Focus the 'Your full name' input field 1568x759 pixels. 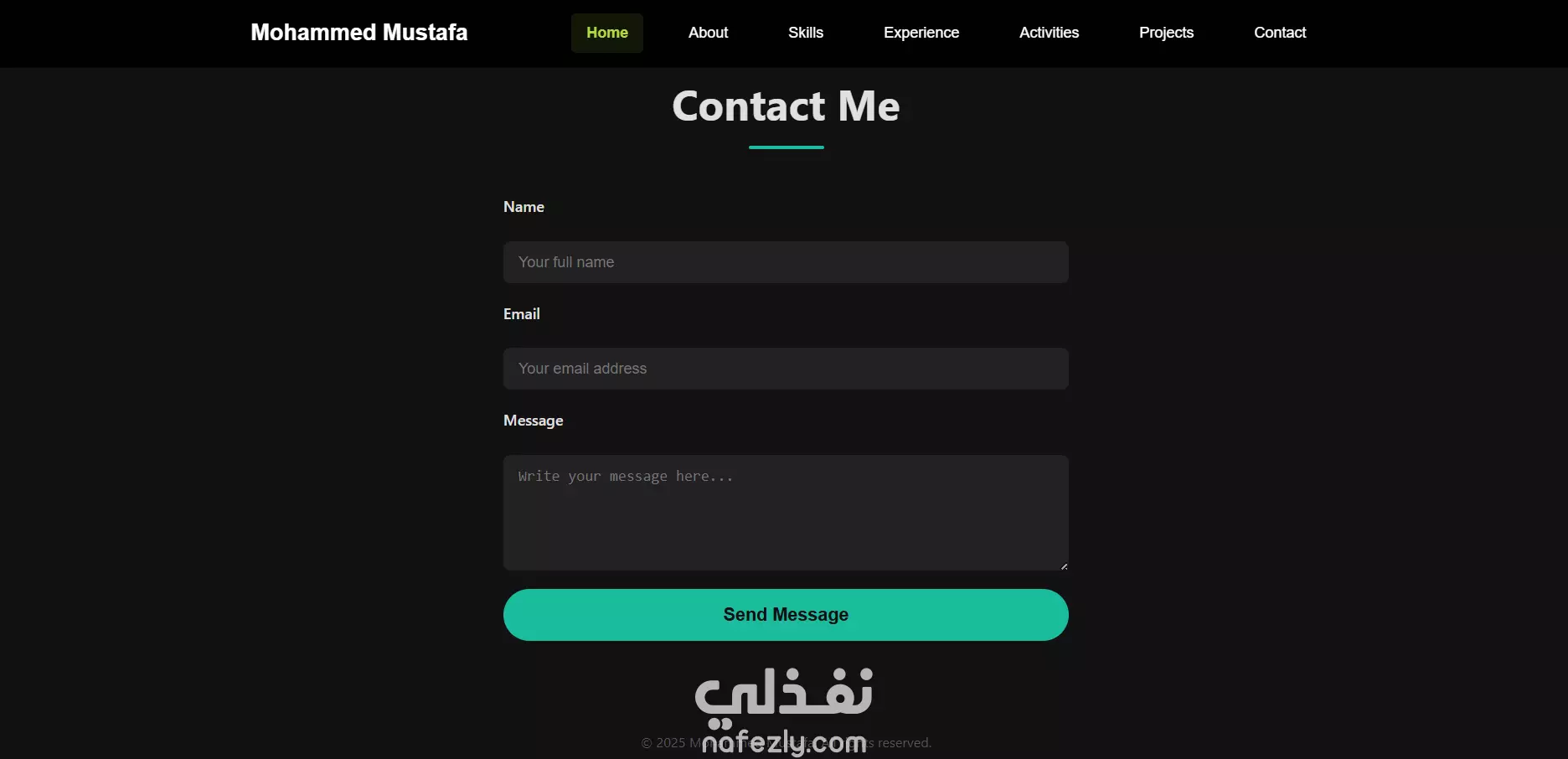point(786,262)
